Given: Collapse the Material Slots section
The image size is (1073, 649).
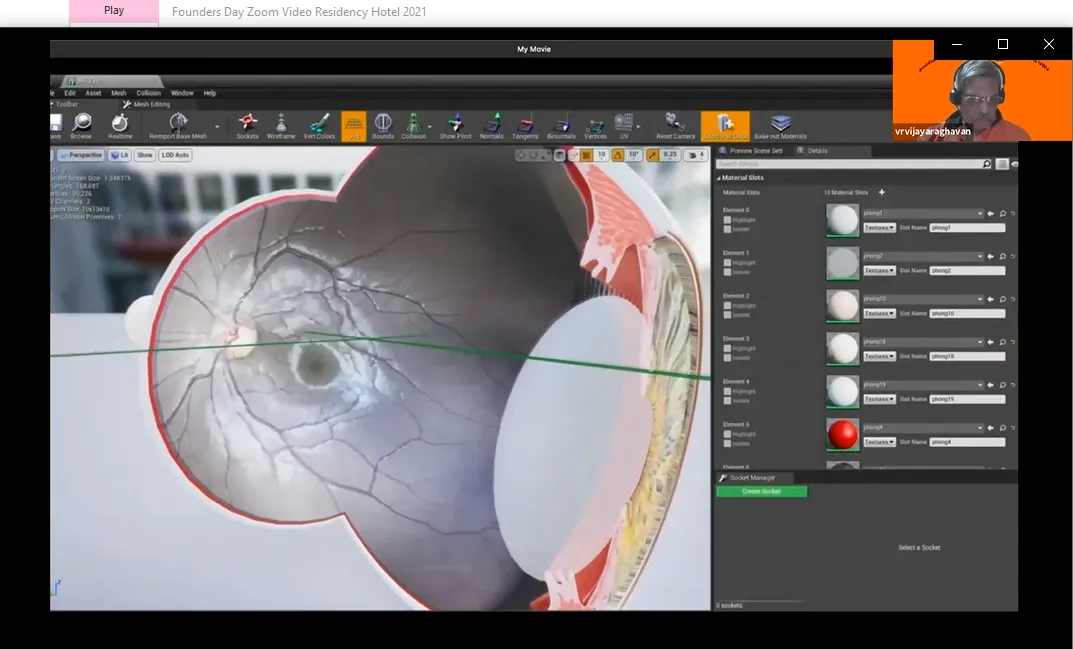Looking at the screenshot, I should 719,178.
